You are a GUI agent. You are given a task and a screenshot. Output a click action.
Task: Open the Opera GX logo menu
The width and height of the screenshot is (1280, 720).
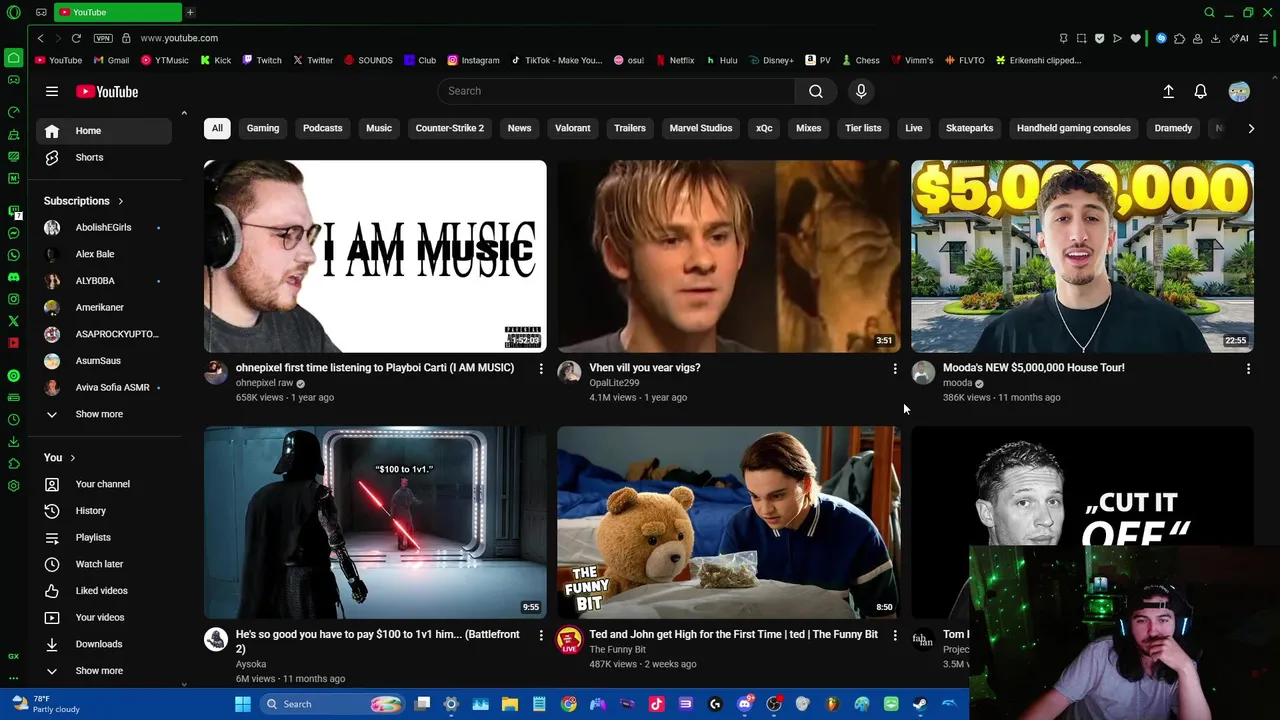pyautogui.click(x=13, y=12)
